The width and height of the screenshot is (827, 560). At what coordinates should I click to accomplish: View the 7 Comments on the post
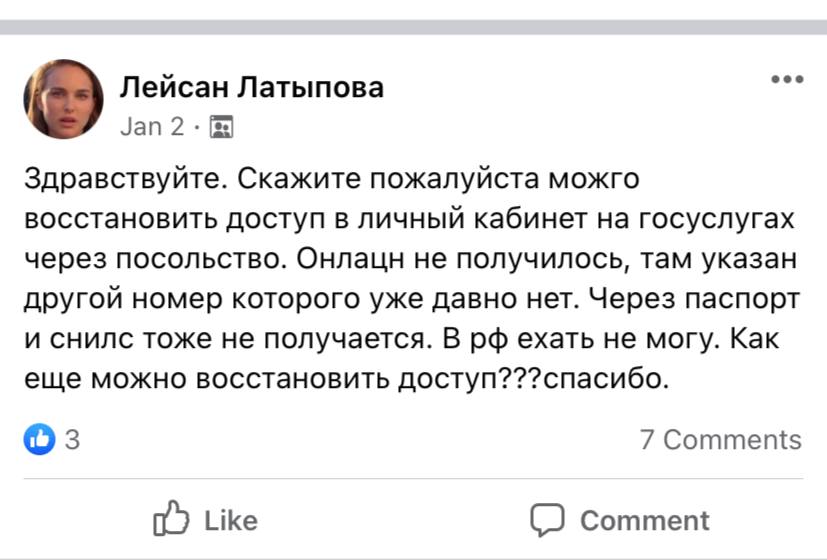[720, 439]
